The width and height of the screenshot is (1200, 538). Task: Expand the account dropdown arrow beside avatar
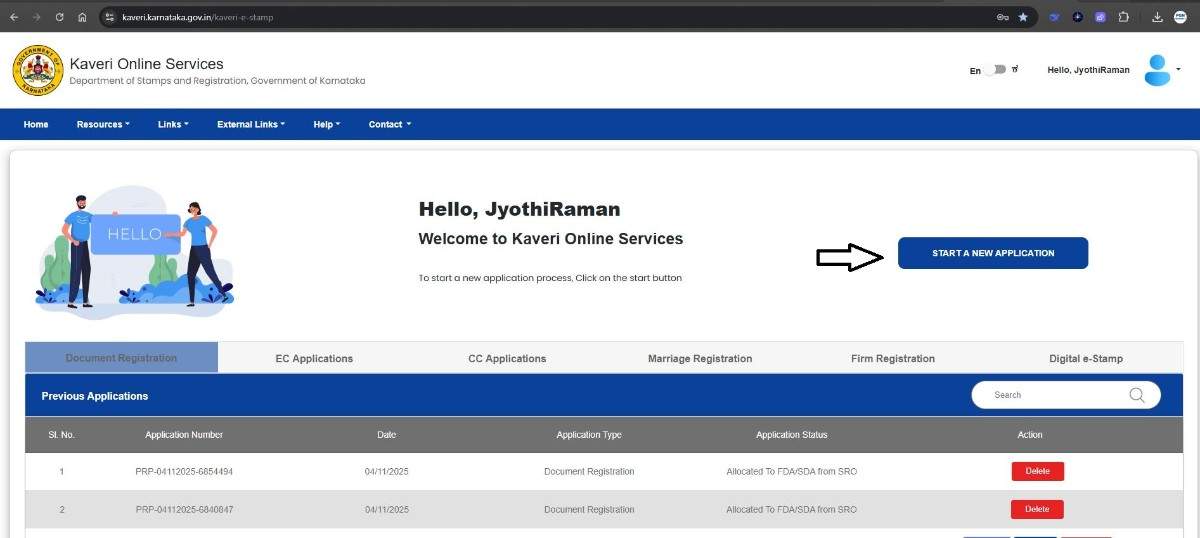tap(1178, 69)
